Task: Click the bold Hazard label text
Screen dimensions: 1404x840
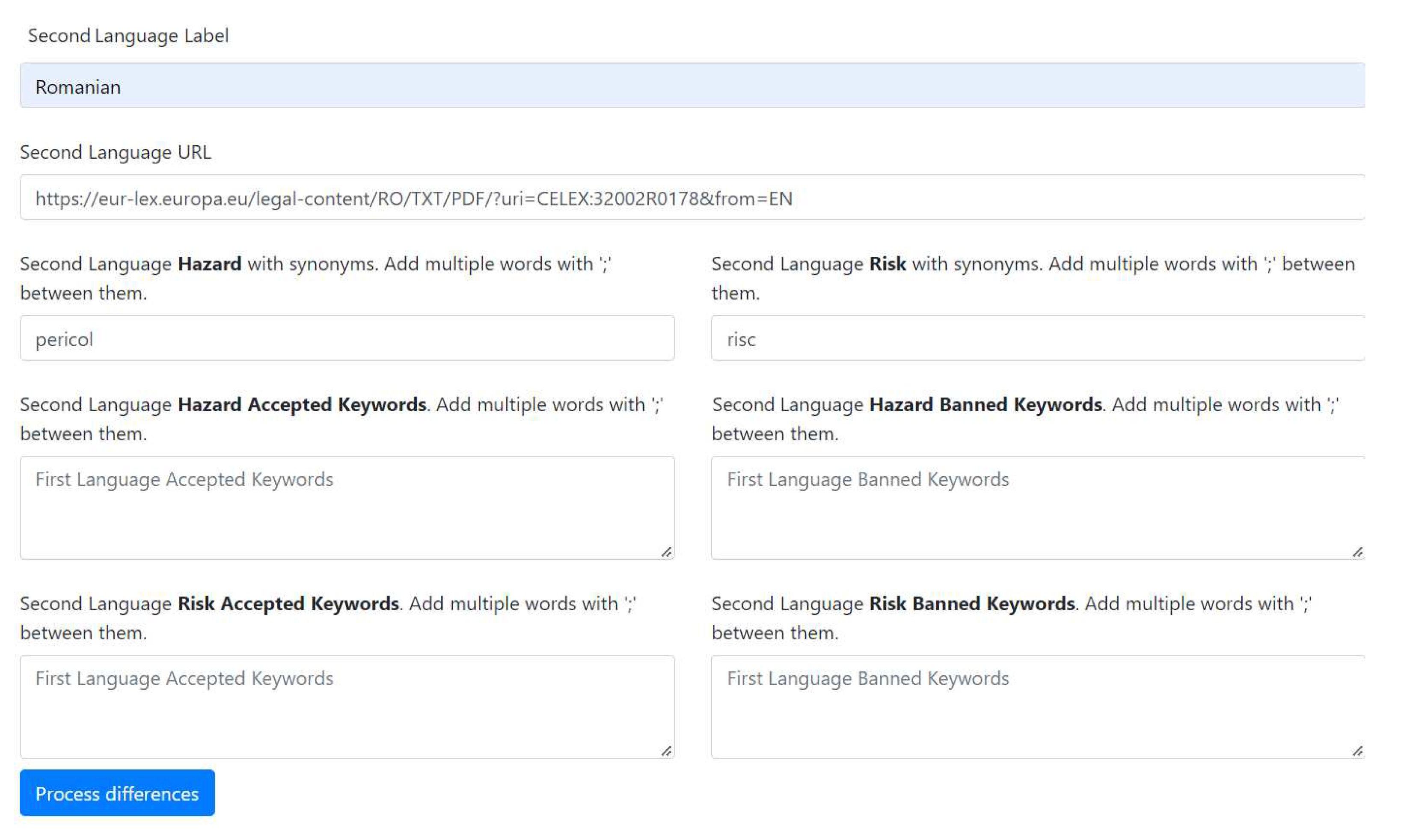Action: click(x=210, y=263)
